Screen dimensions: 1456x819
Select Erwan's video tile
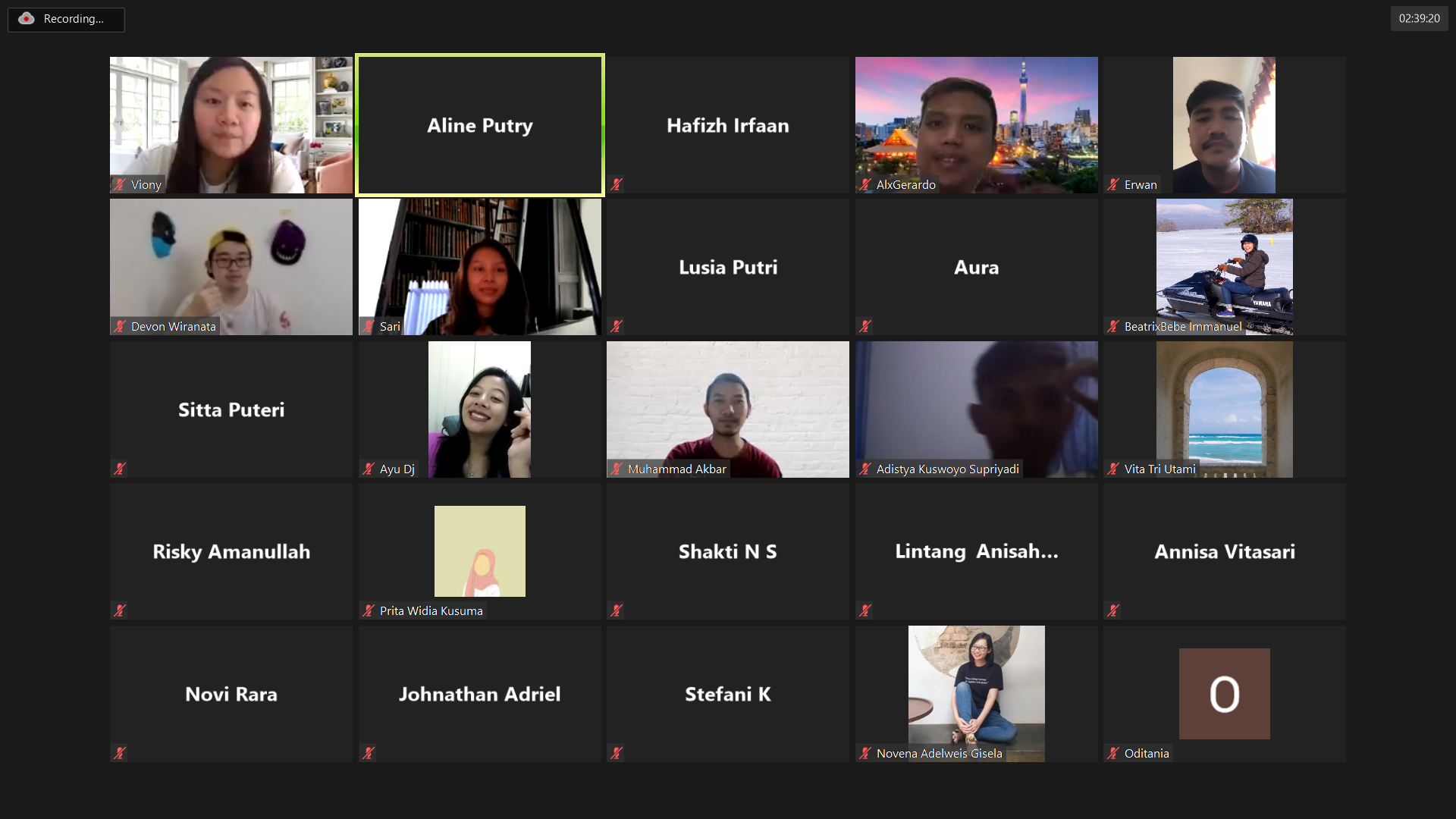pos(1225,125)
